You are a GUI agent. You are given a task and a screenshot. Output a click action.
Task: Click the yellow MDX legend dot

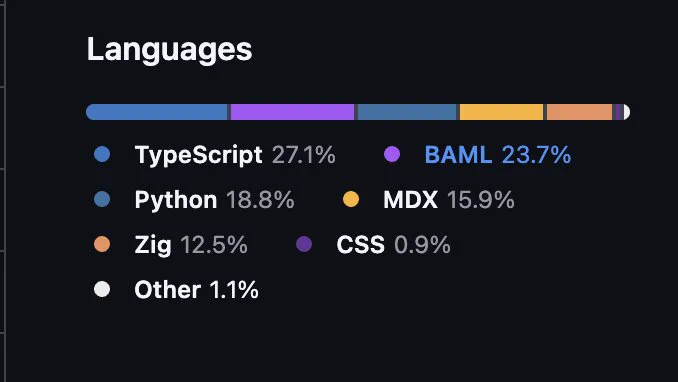click(x=351, y=199)
